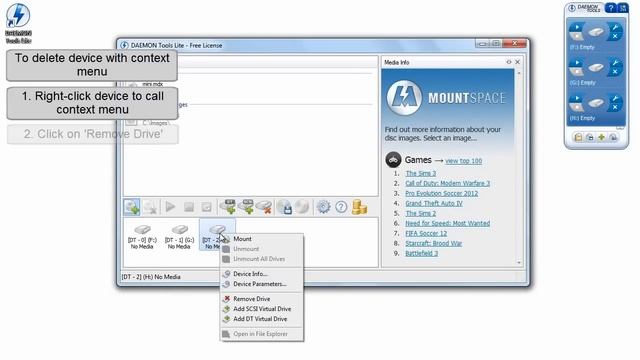
Task: Open FIFA Soccer 12 link
Action: tap(426, 233)
